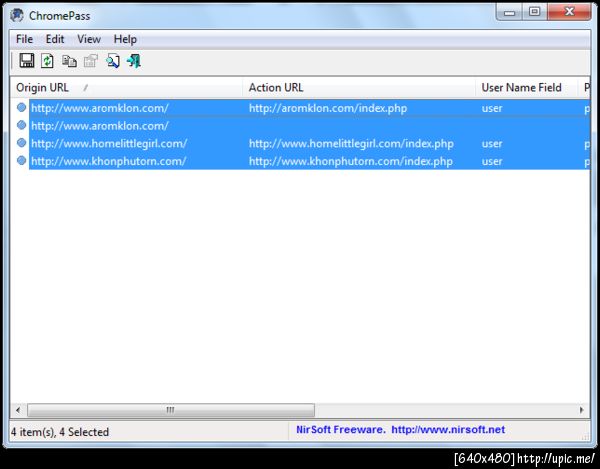Maximize the ChromePass window
The width and height of the screenshot is (600, 469).
[535, 12]
